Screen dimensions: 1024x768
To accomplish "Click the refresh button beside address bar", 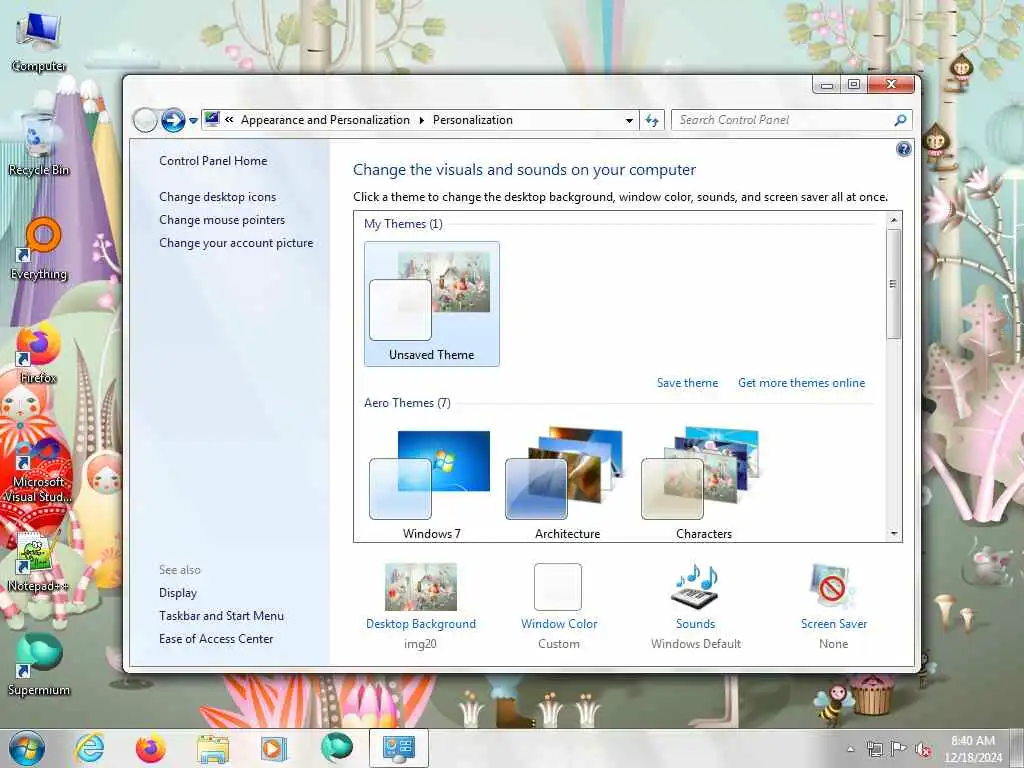I will (652, 120).
